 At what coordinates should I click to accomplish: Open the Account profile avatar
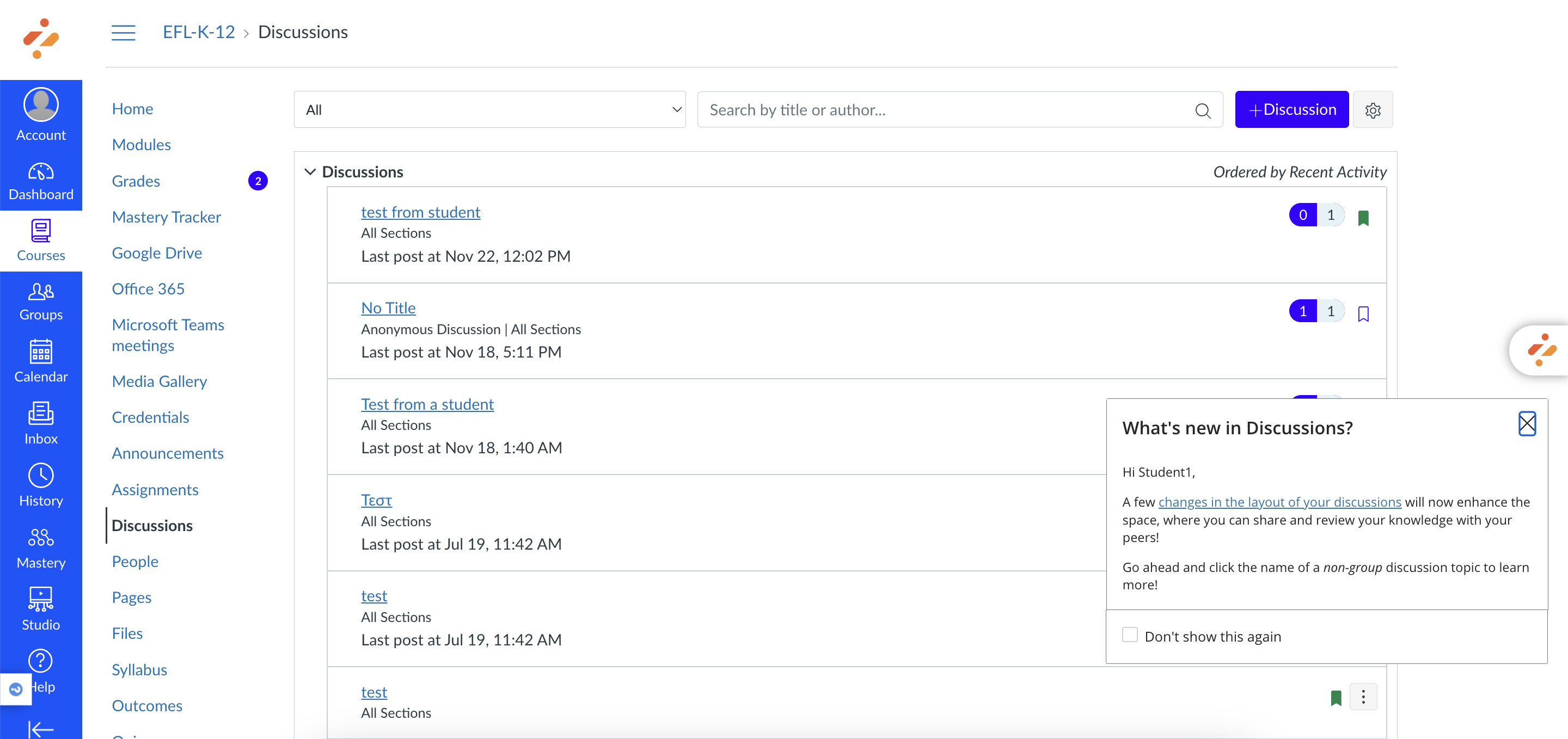coord(41,104)
